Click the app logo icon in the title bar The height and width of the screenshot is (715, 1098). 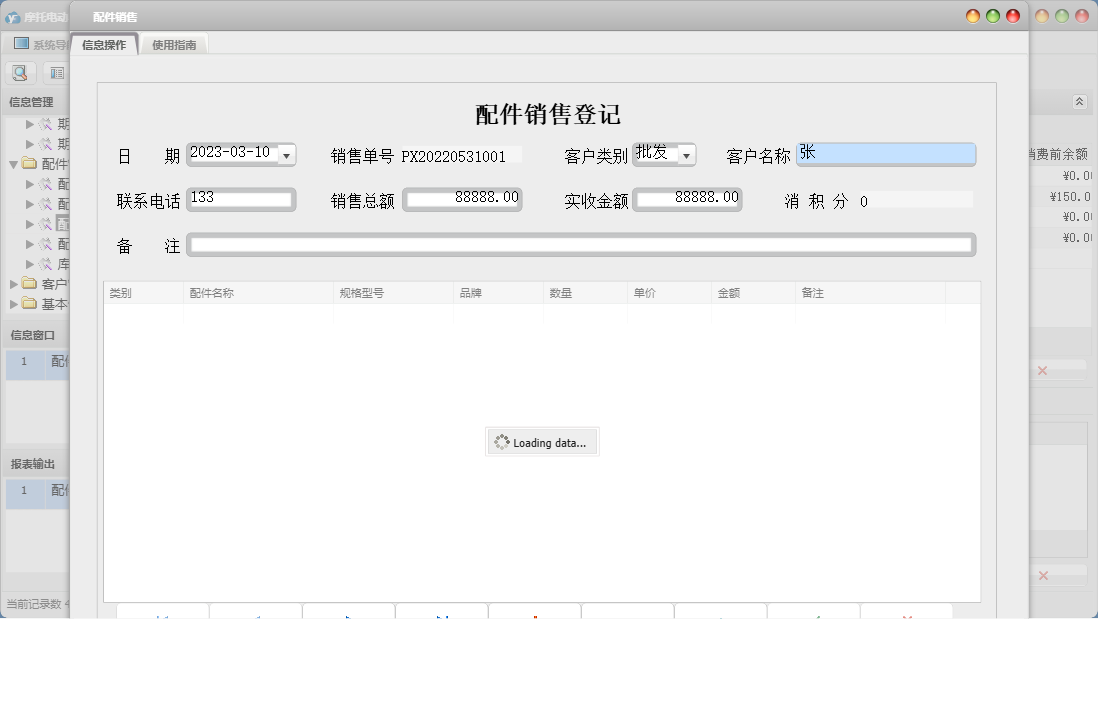pos(14,15)
